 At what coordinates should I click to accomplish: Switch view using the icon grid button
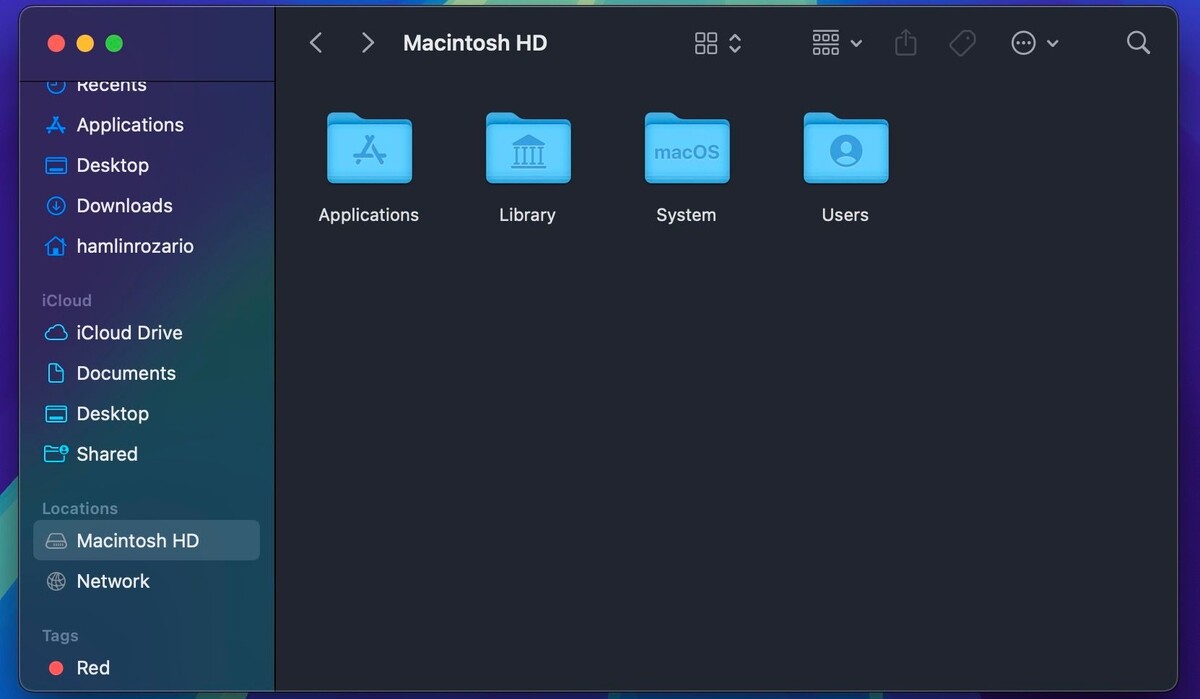(x=718, y=43)
